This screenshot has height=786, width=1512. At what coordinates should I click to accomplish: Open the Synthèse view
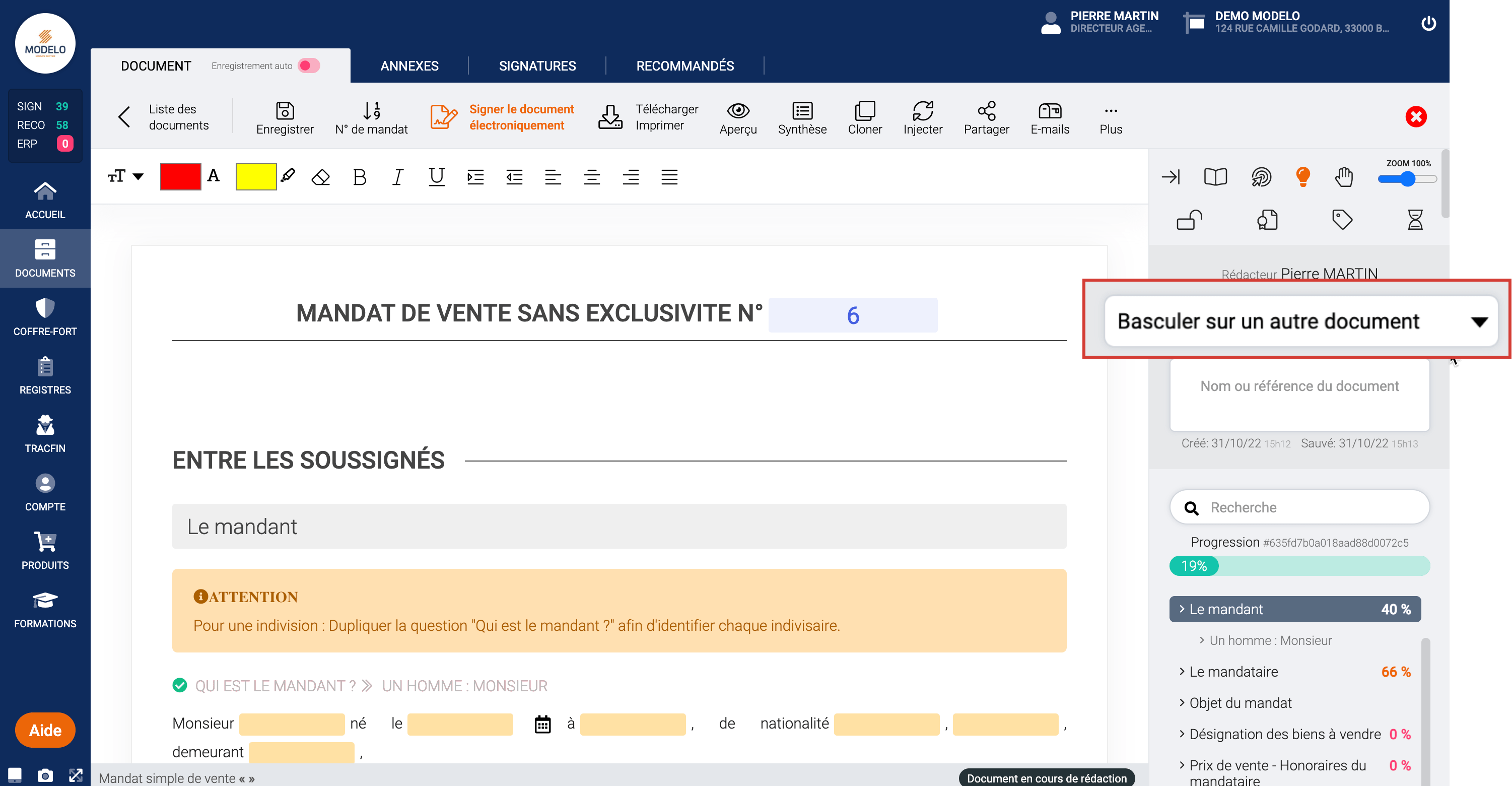coord(802,117)
